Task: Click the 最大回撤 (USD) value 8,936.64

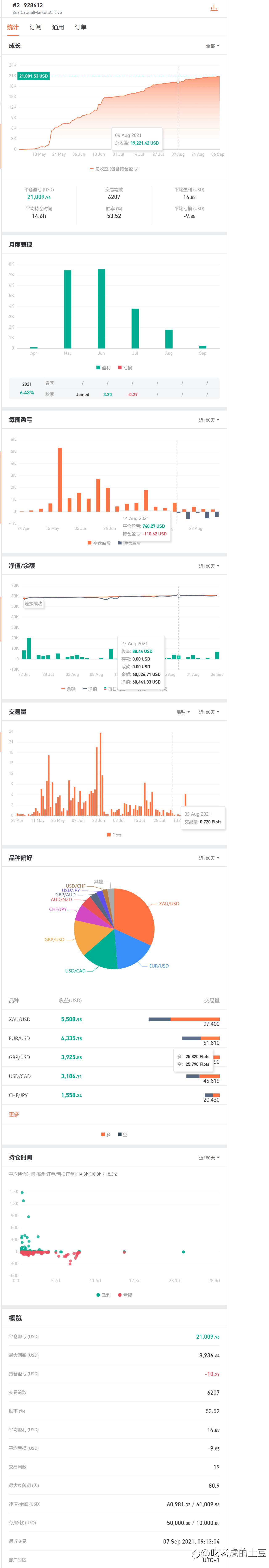Action: [x=210, y=1356]
